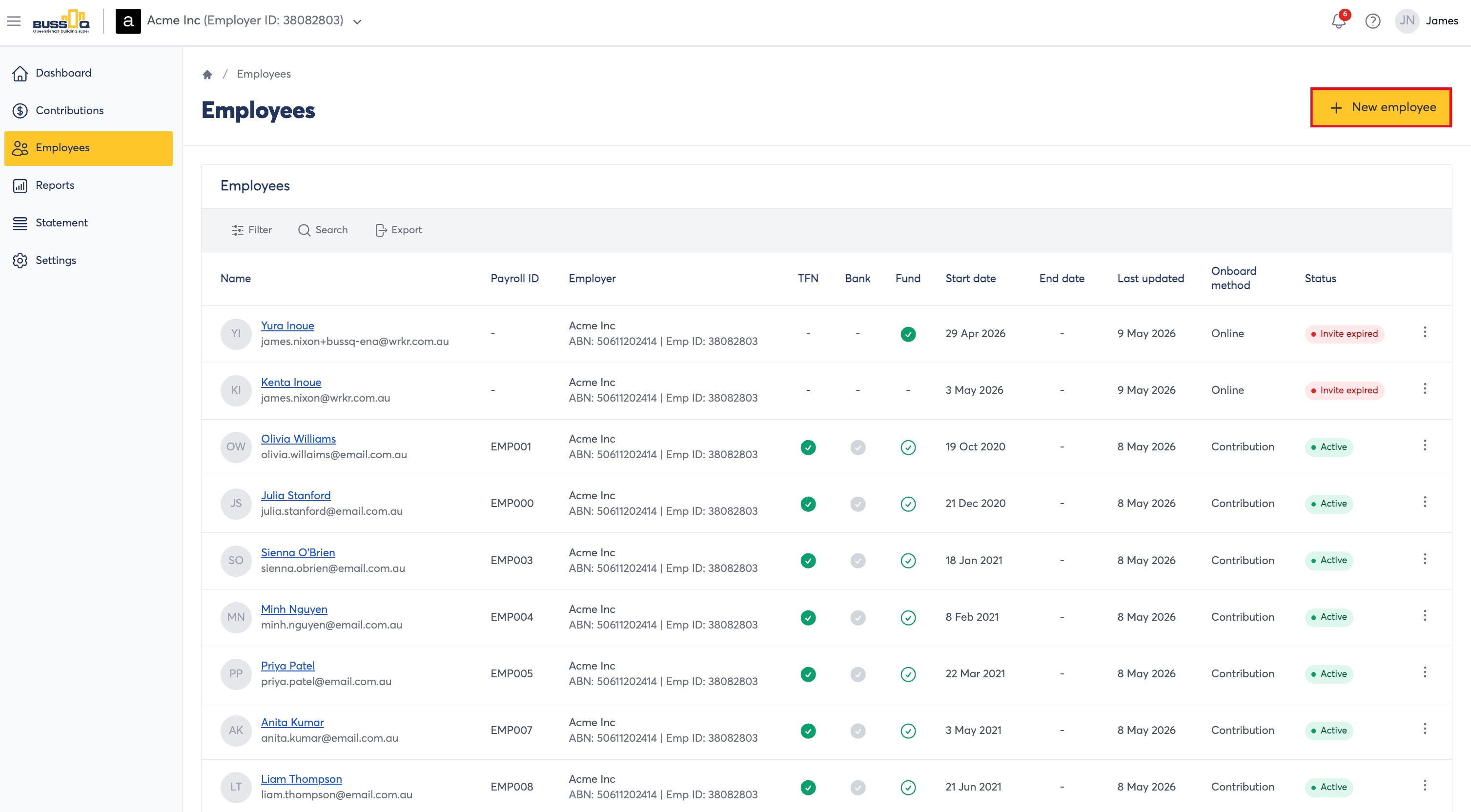Click the Last updated column header
The height and width of the screenshot is (812, 1471).
tap(1150, 279)
